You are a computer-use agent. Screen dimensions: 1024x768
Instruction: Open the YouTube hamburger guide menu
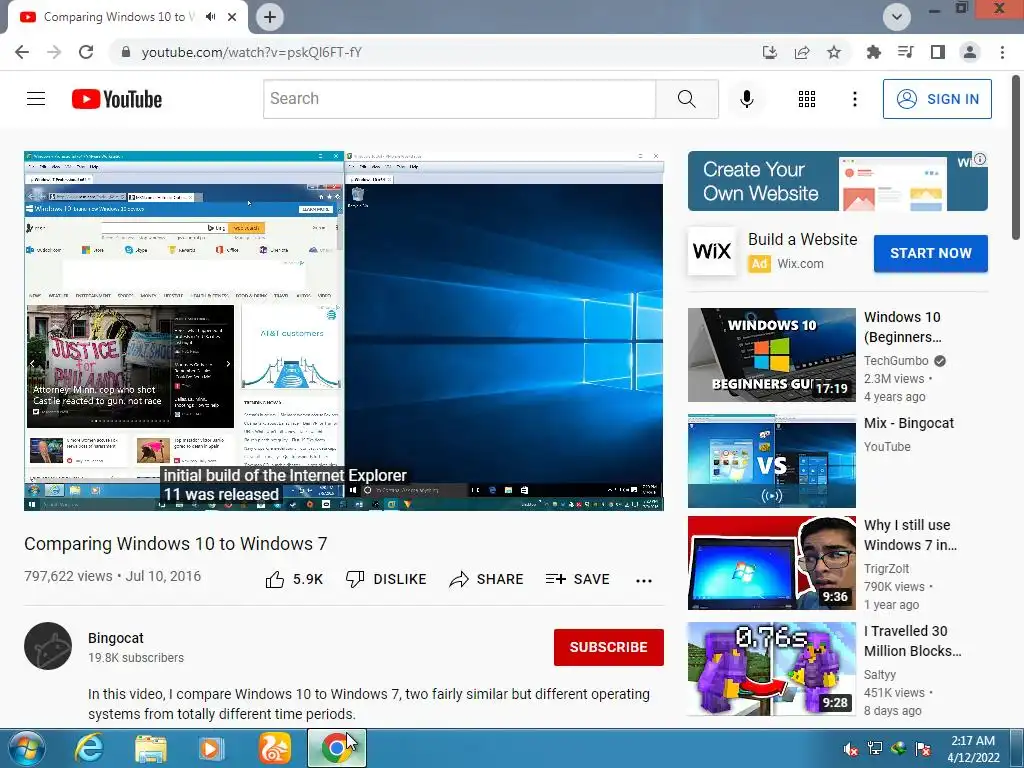(x=36, y=99)
